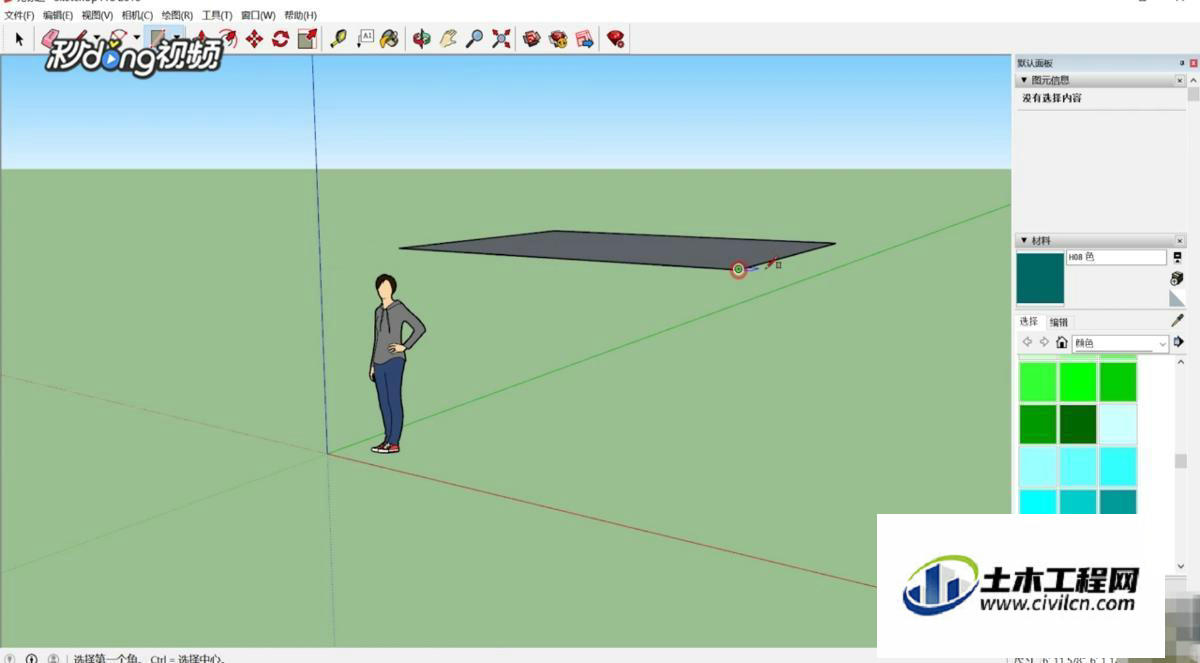The width and height of the screenshot is (1200, 663).
Task: Open the 文件(F) menu
Action: pos(19,16)
